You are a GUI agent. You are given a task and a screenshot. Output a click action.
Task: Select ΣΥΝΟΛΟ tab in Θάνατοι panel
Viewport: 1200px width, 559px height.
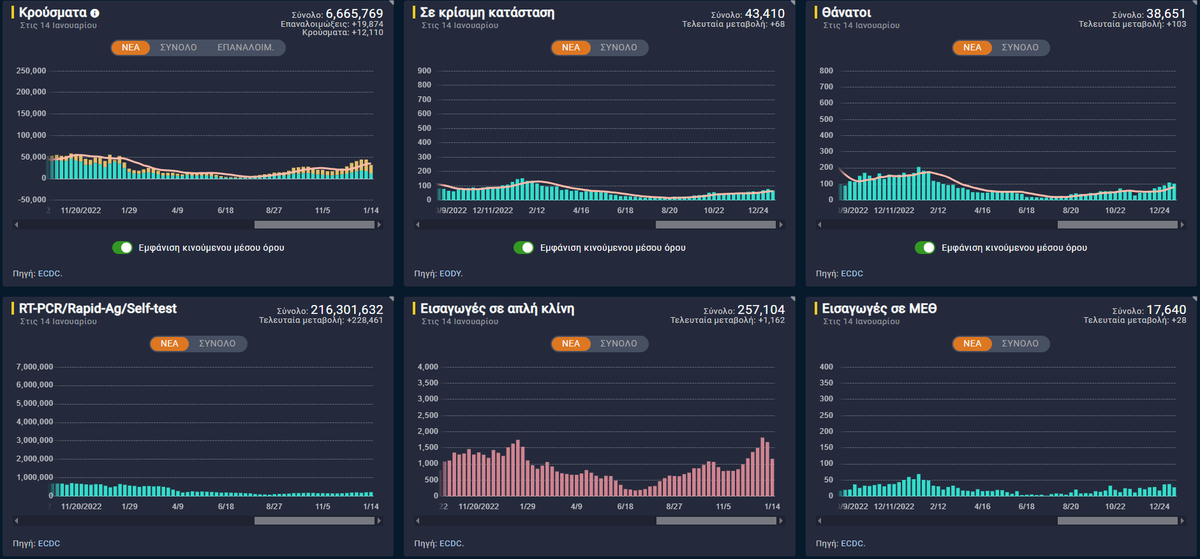click(1020, 47)
